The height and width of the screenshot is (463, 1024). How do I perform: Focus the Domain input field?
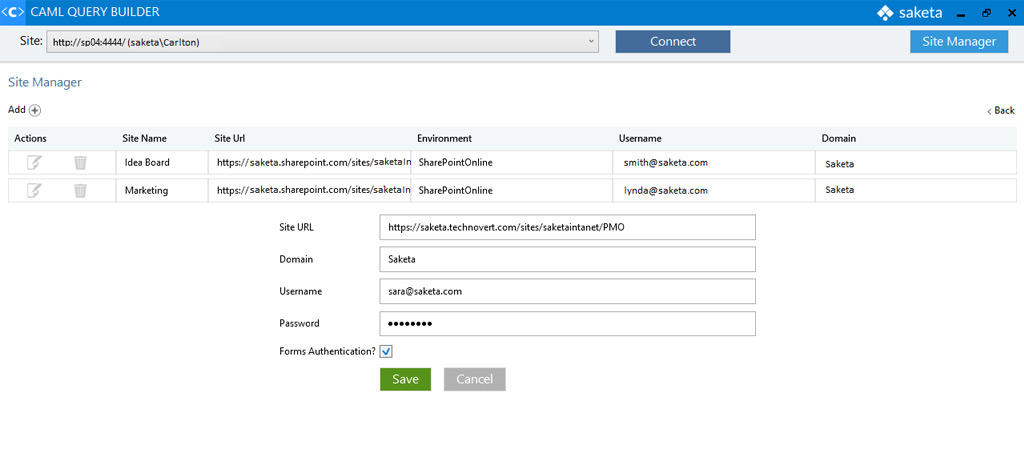(x=568, y=259)
